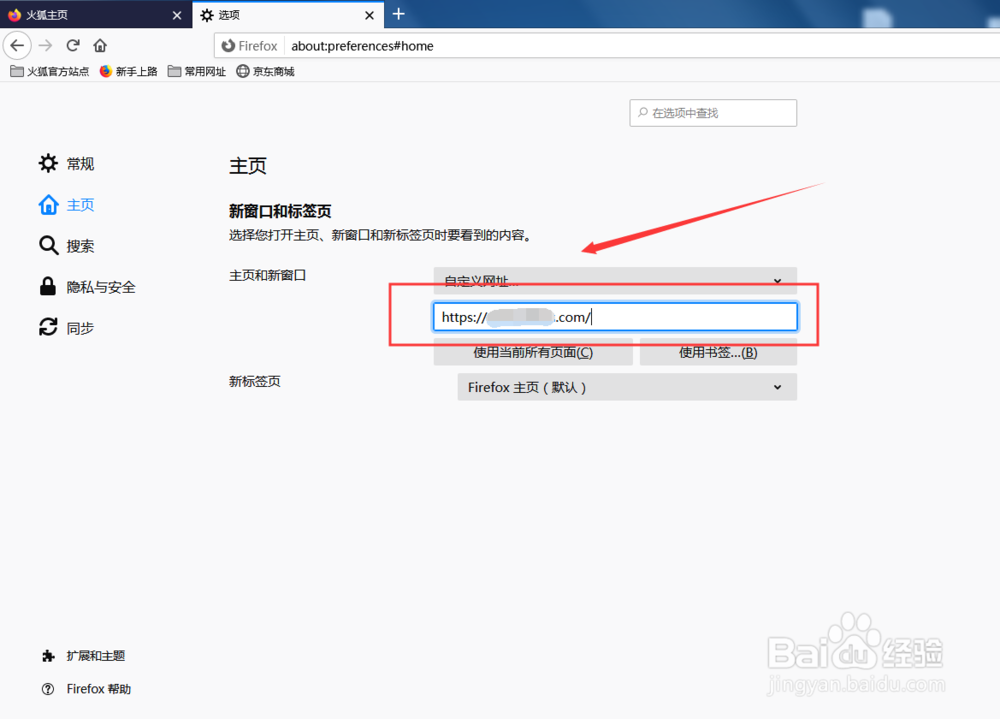Select the 主页 home icon in sidebar
Screen dimensions: 1000x719
48,204
